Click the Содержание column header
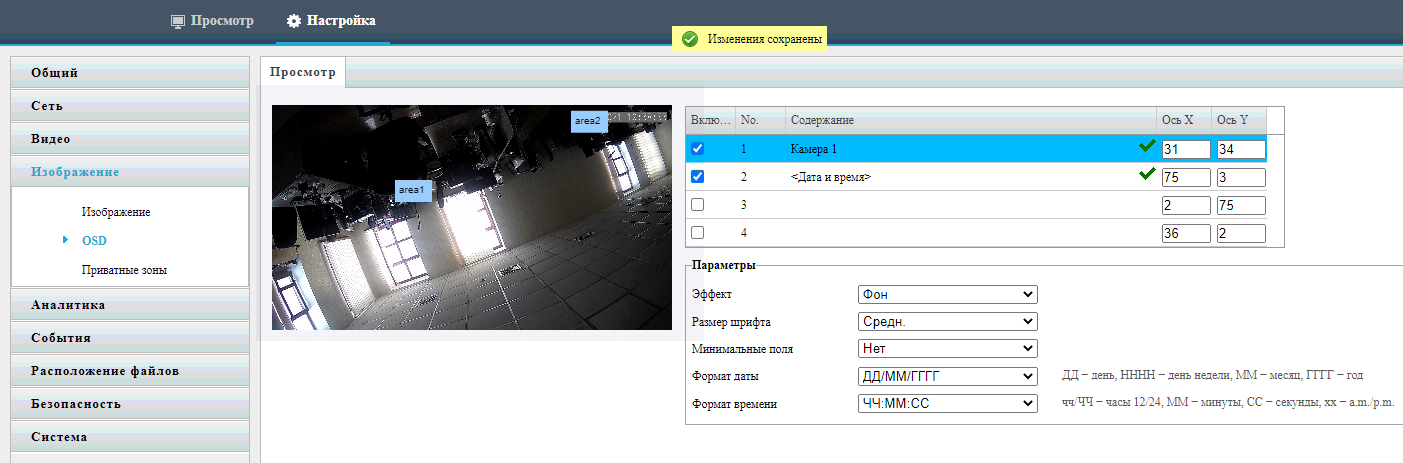 [970, 120]
